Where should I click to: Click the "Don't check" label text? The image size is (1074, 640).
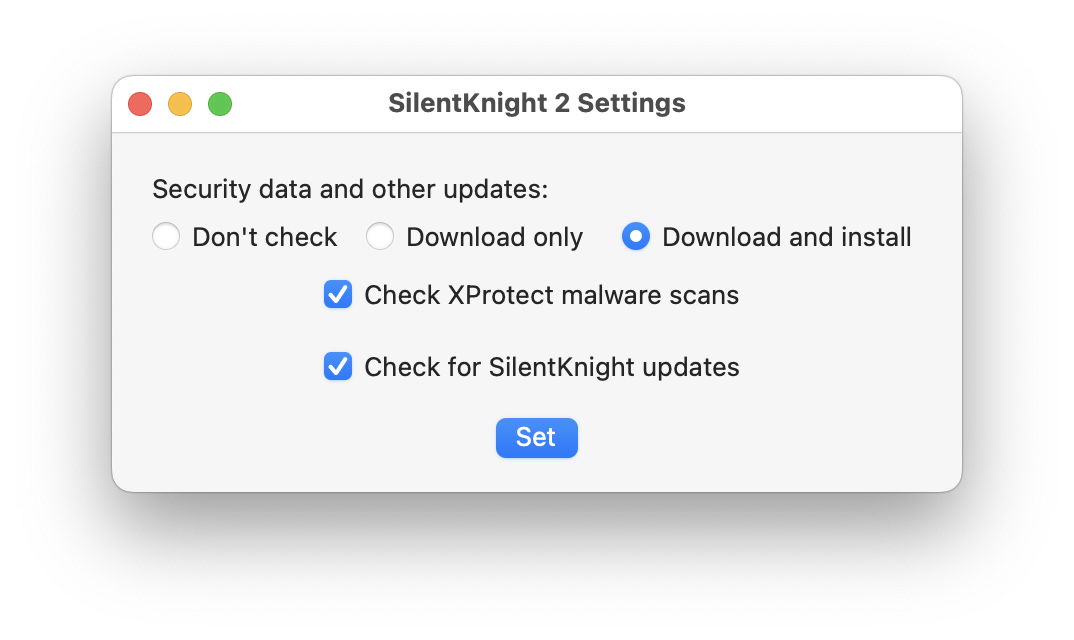point(264,237)
